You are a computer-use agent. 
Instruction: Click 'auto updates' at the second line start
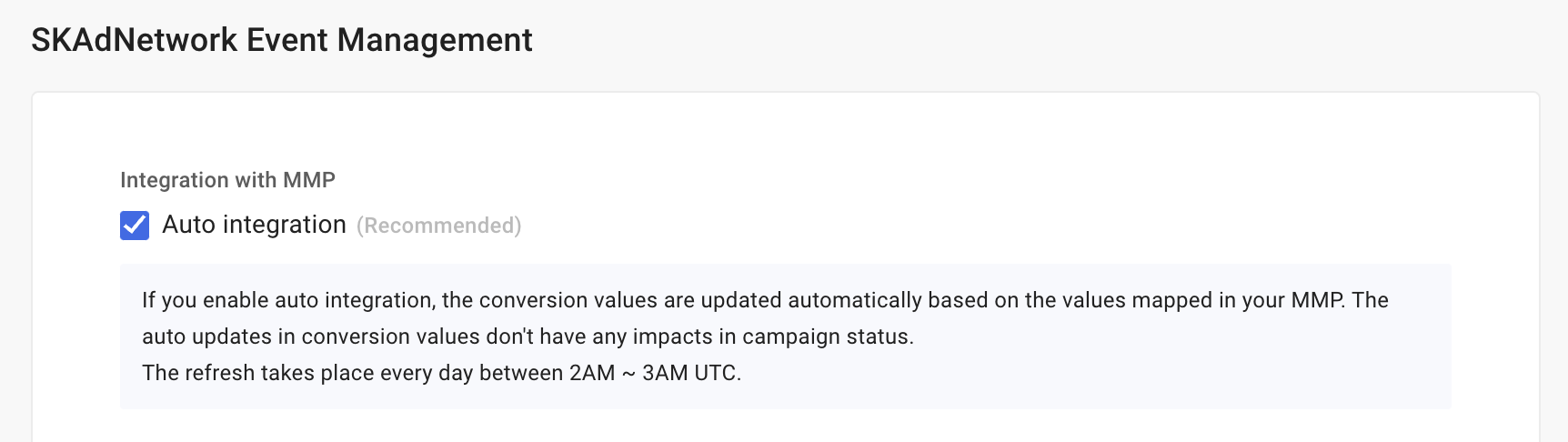[x=206, y=337]
